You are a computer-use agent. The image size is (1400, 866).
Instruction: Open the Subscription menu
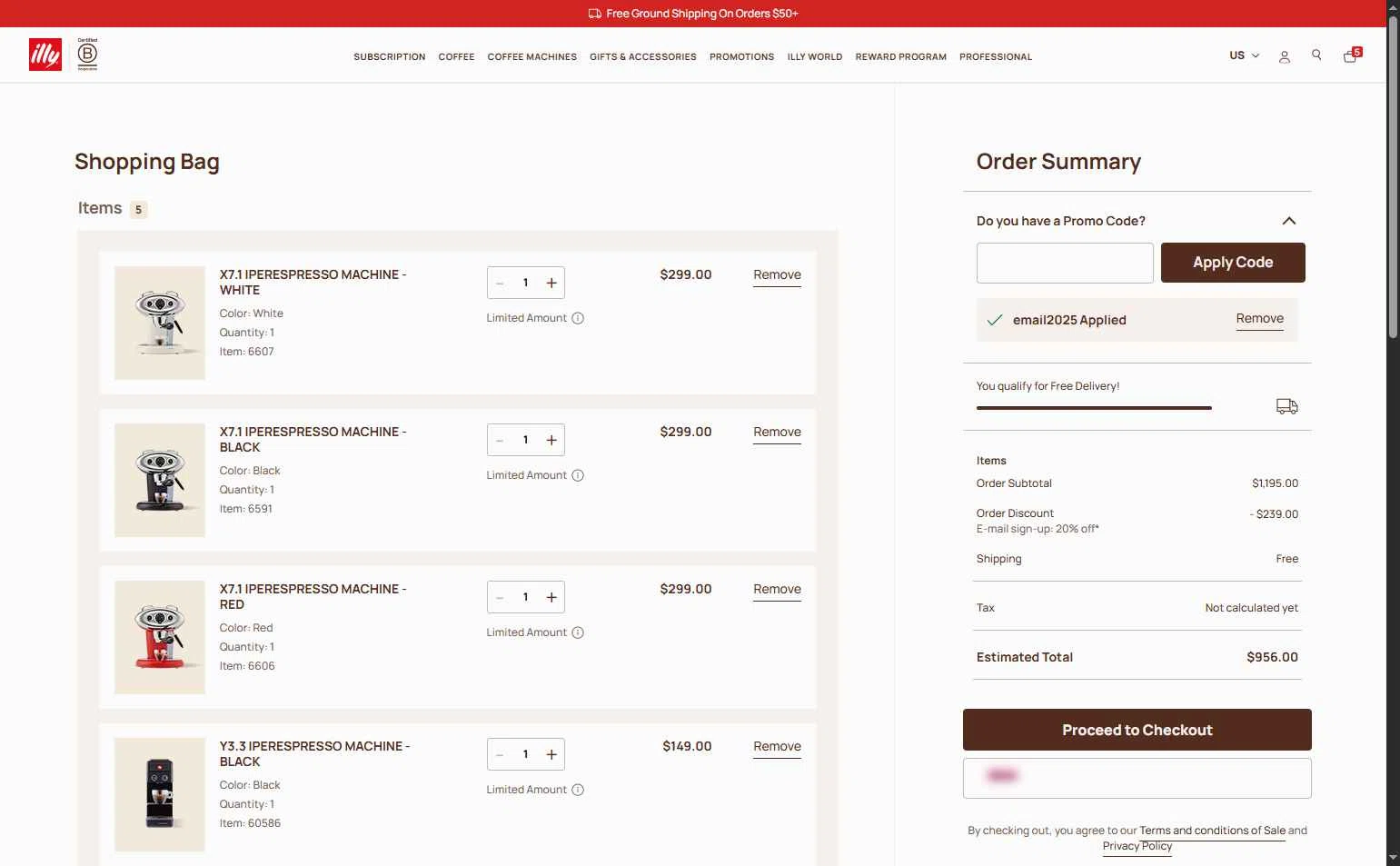(x=390, y=56)
